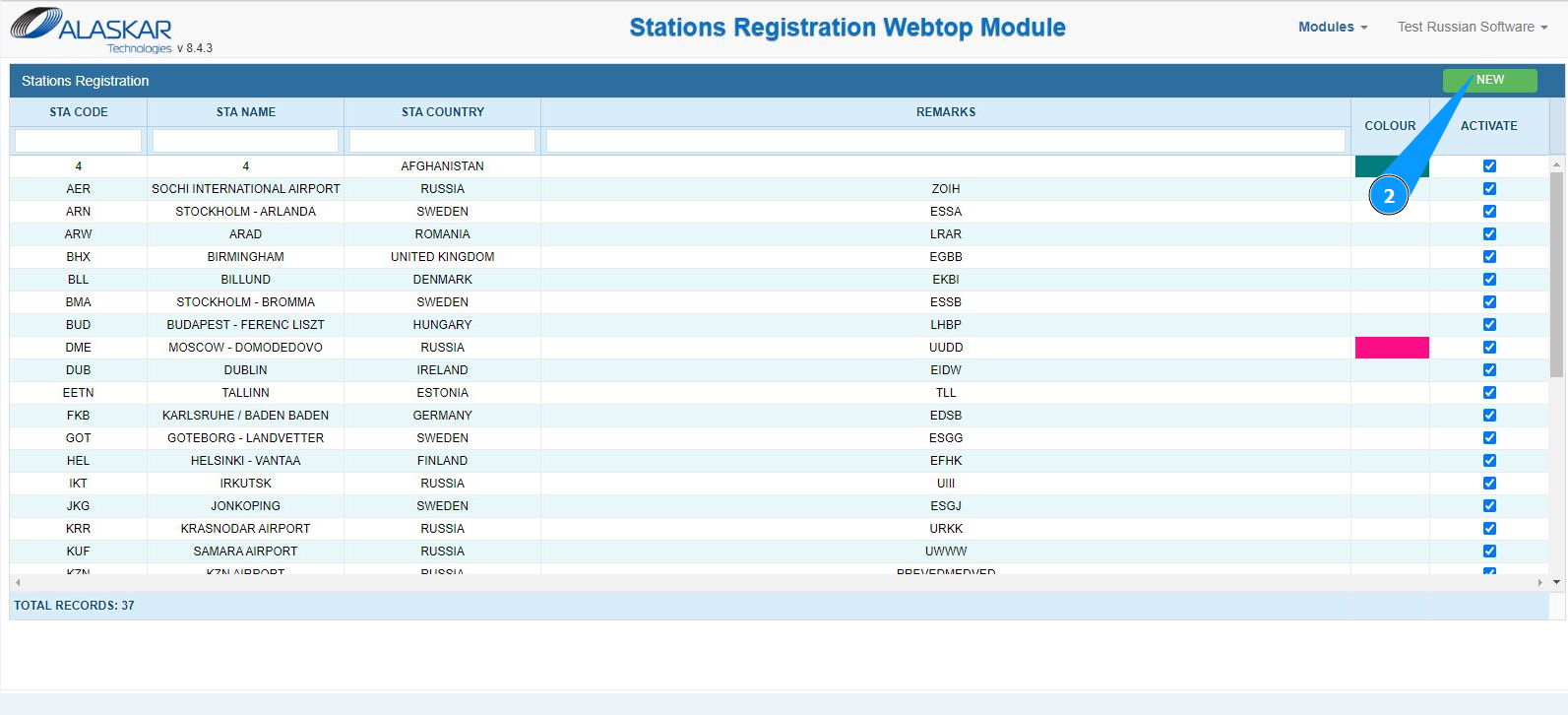
Task: Expand the Test Russian Software menu
Action: pyautogui.click(x=1473, y=27)
